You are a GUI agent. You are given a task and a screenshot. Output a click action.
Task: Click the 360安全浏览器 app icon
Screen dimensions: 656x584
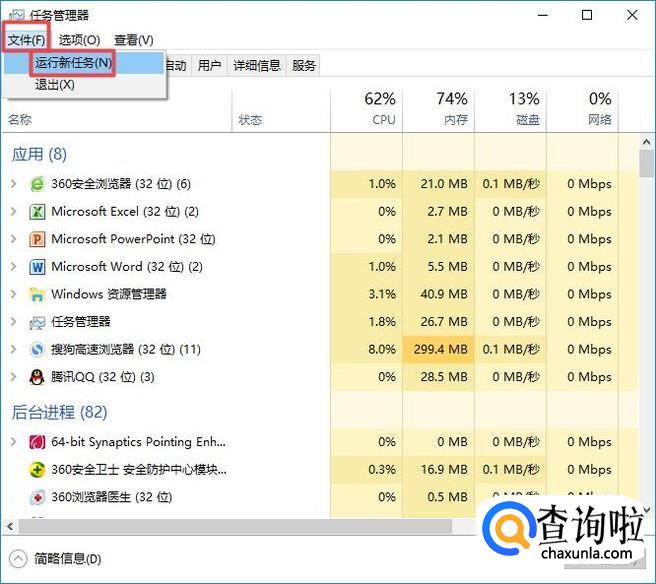pos(37,184)
